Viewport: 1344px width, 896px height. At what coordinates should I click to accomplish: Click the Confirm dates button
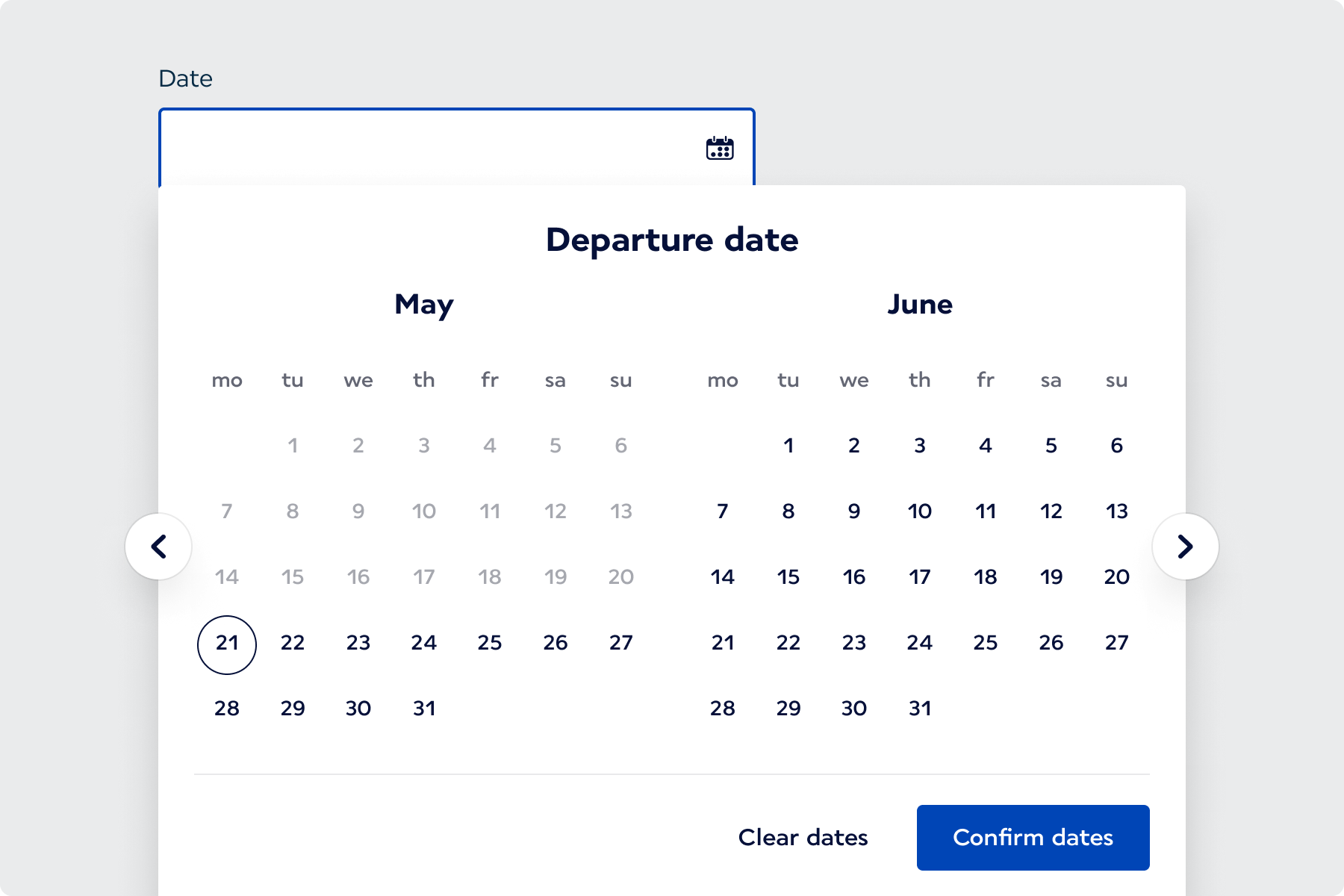point(1033,838)
